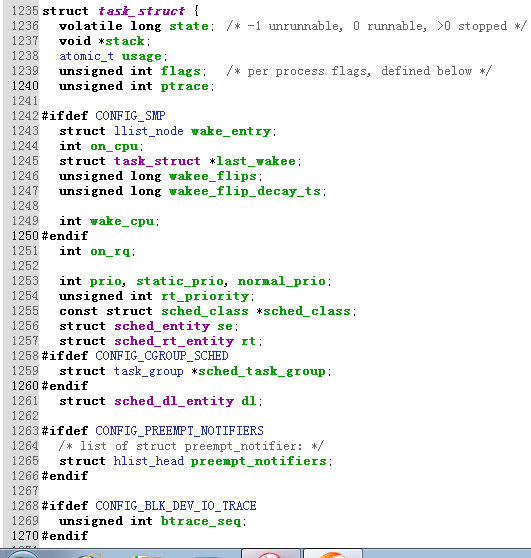This screenshot has width=531, height=558.
Task: Click the 'wake_cpu' identifier
Action: coord(122,221)
